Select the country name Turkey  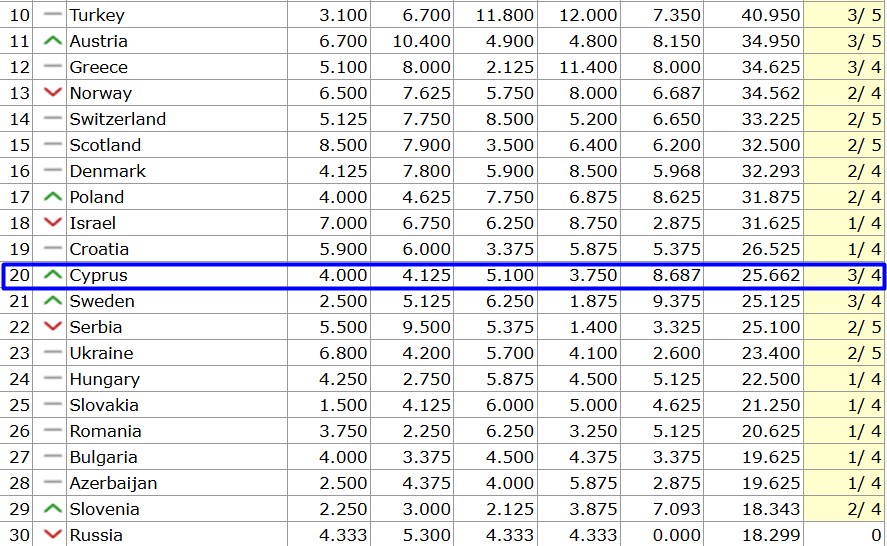pyautogui.click(x=97, y=15)
